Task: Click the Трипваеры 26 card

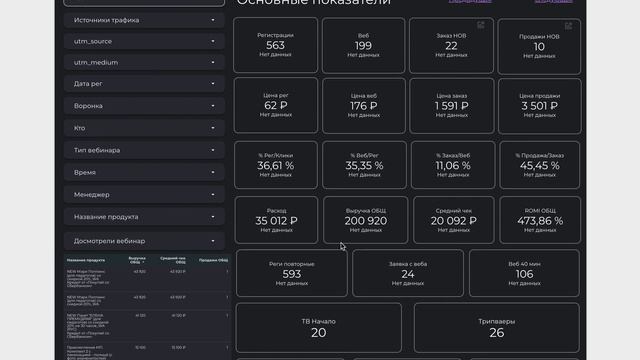Action: (x=497, y=328)
